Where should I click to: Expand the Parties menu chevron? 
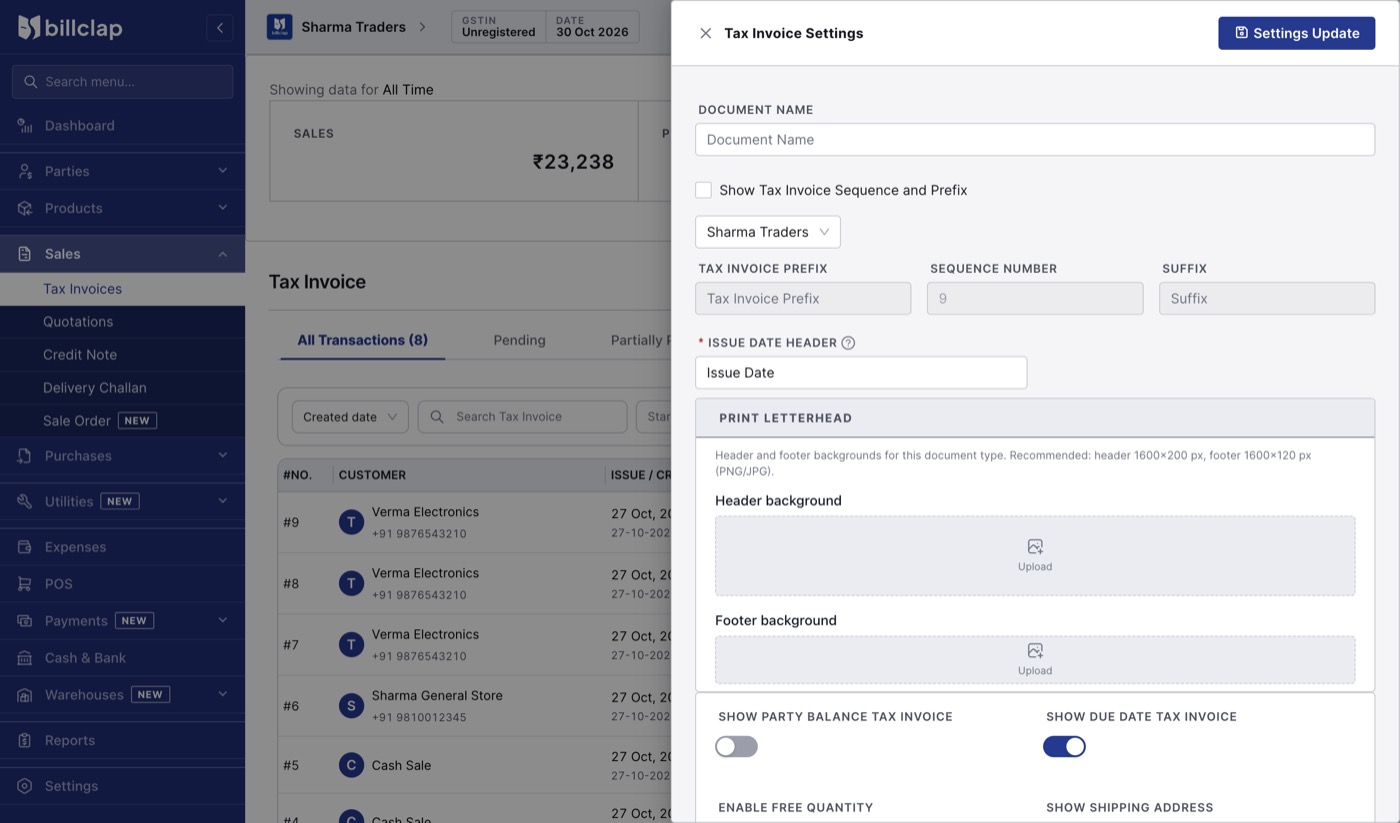point(222,171)
